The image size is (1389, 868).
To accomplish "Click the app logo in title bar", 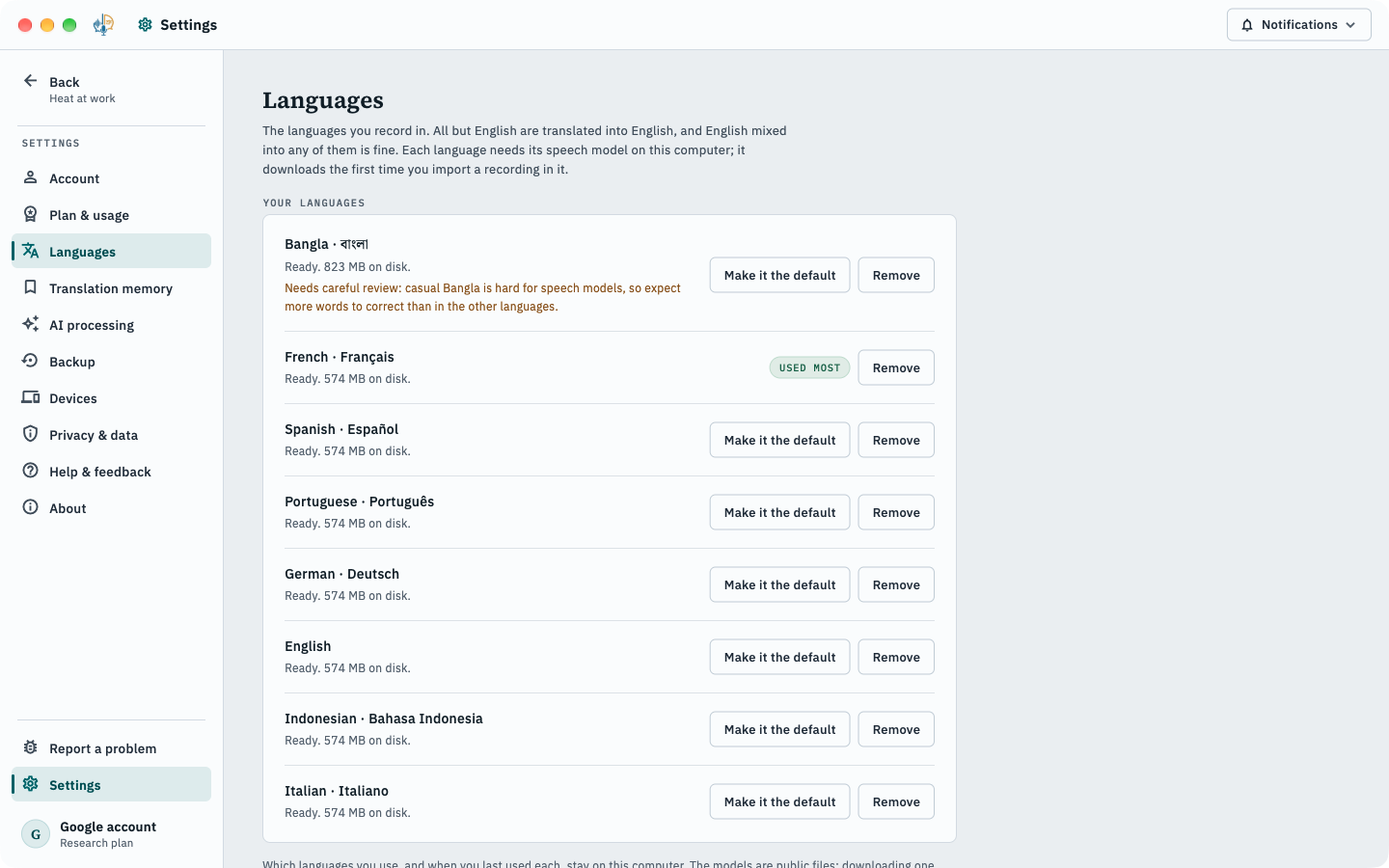I will coord(103,25).
